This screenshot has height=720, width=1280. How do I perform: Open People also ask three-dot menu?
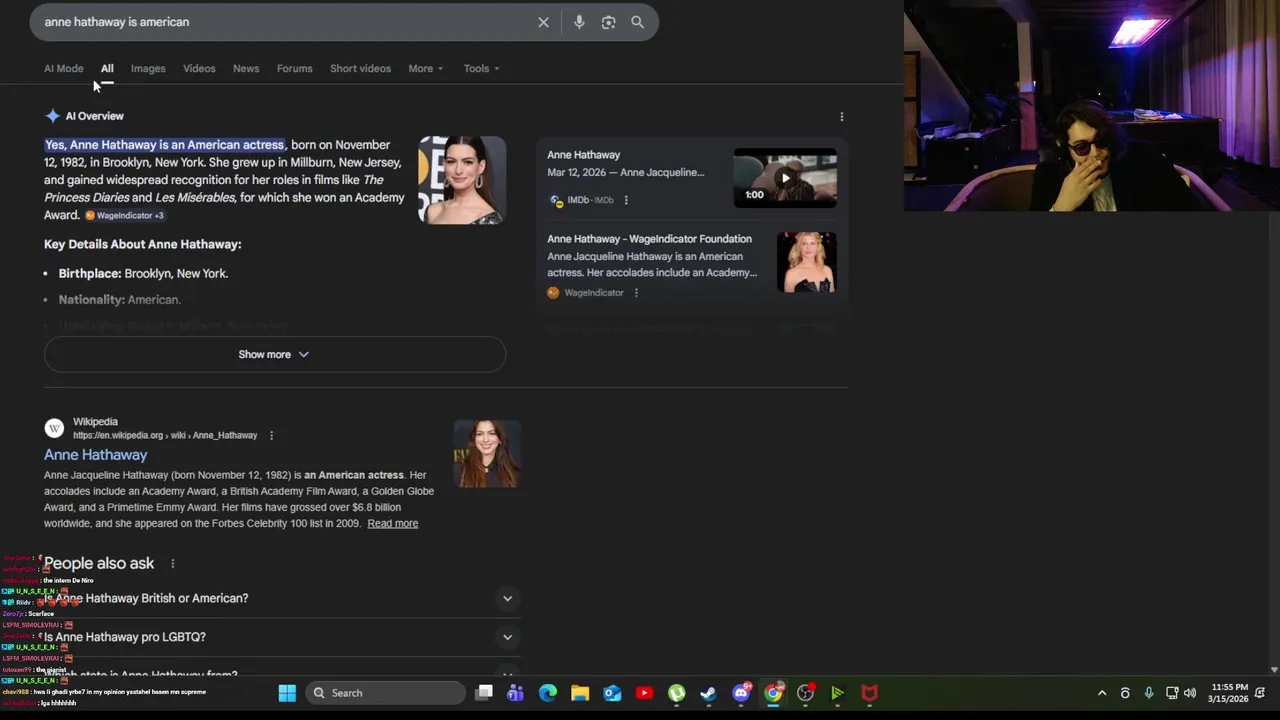pos(172,564)
